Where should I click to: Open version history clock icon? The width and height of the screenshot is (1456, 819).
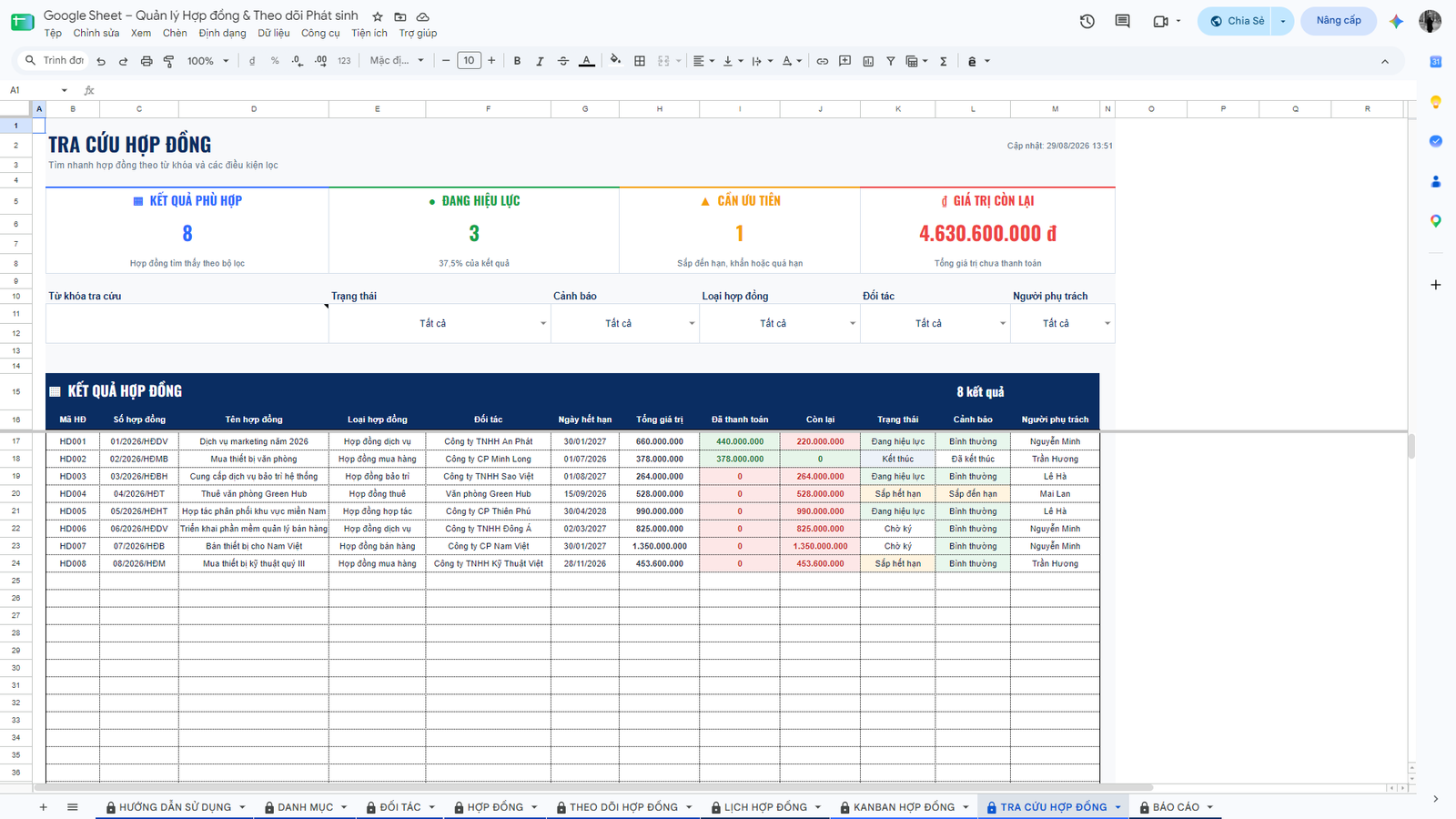tap(1087, 21)
